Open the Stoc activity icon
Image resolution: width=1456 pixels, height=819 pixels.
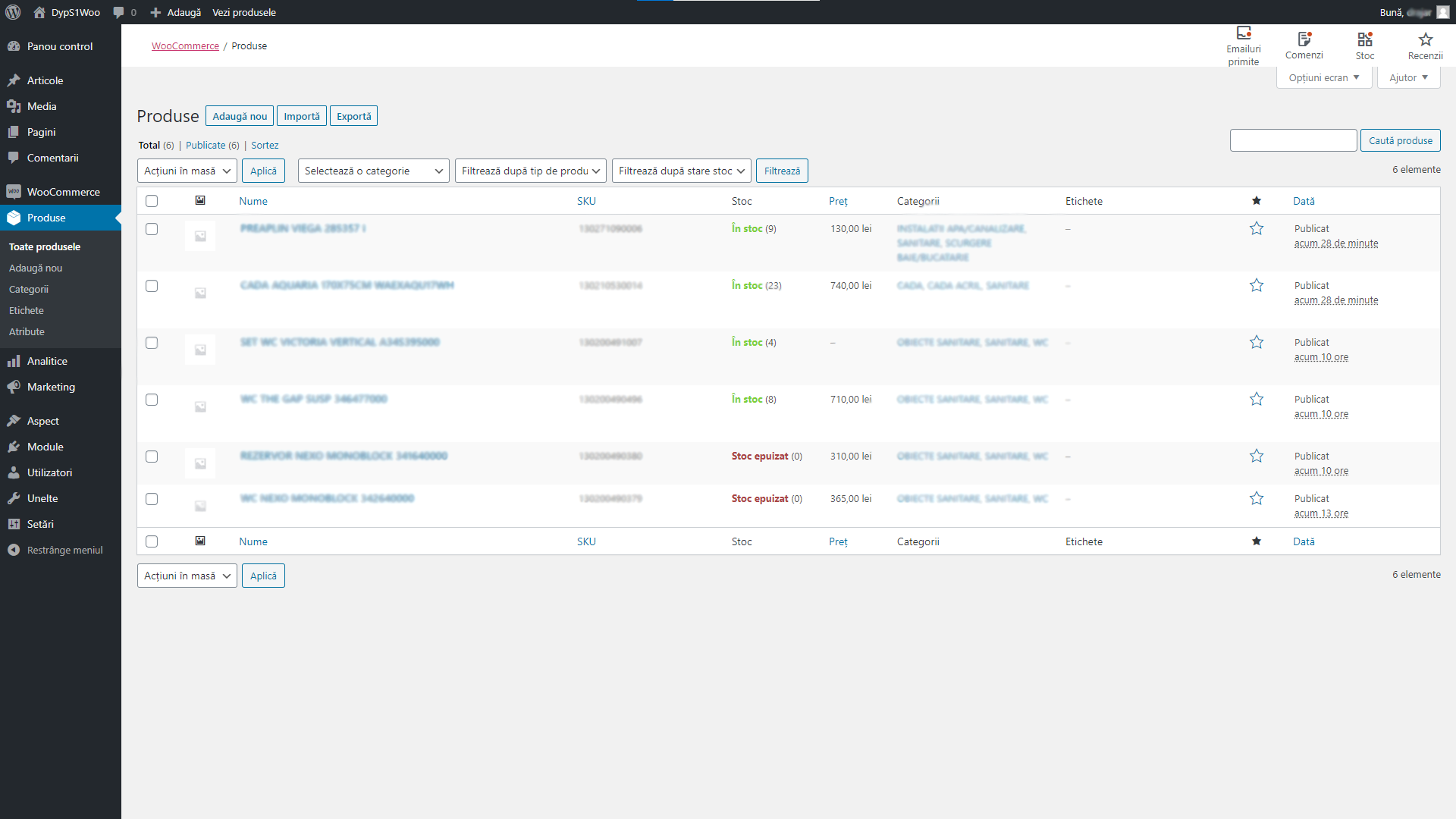pos(1365,39)
